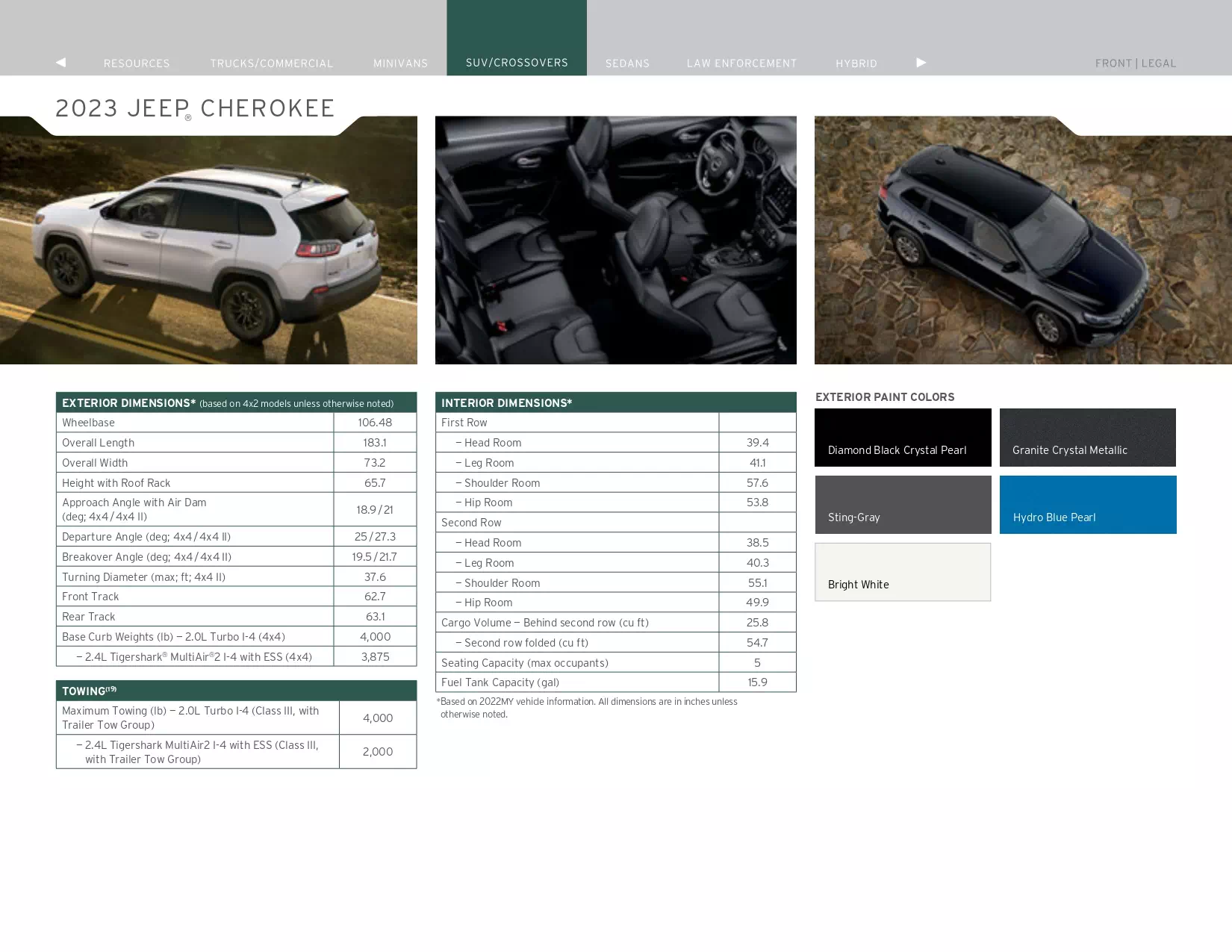
Task: Choose the Bright White paint swatch
Action: pos(903,572)
